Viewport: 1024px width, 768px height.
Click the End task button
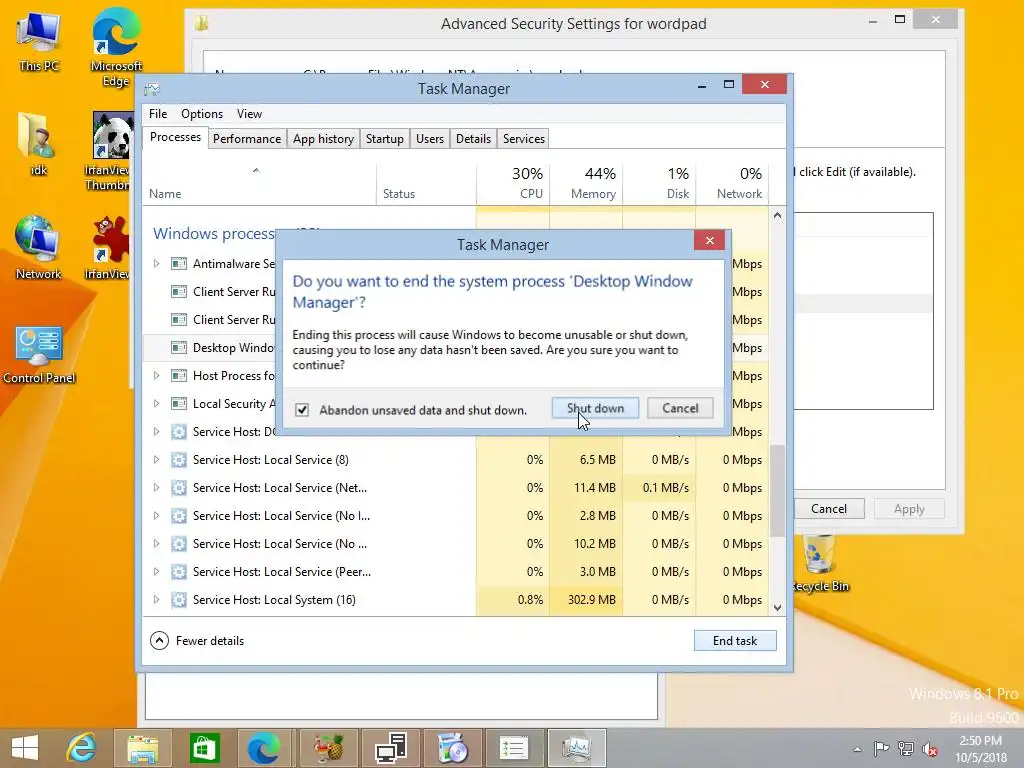point(735,641)
